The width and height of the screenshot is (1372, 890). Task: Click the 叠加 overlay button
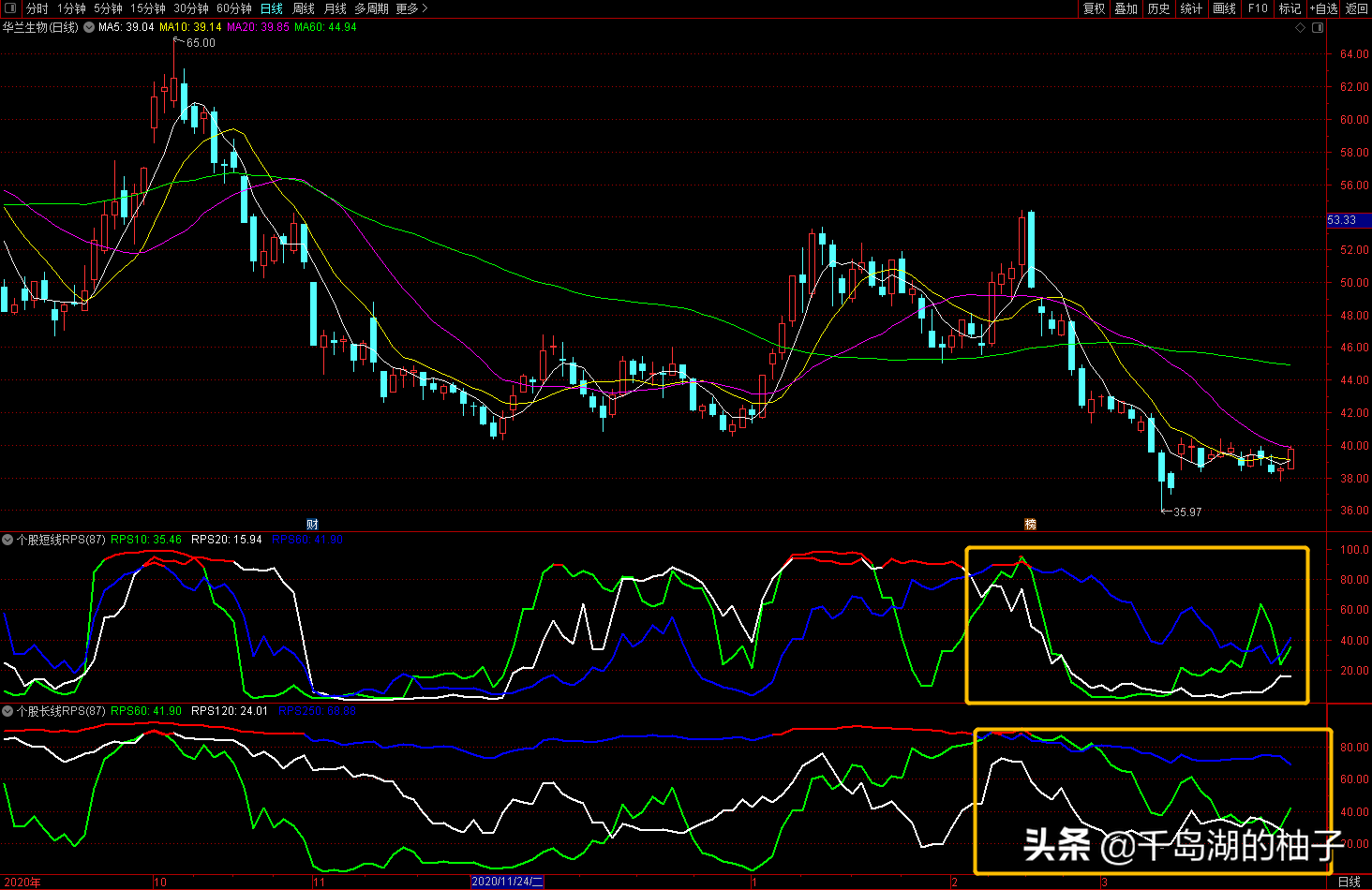point(1126,8)
